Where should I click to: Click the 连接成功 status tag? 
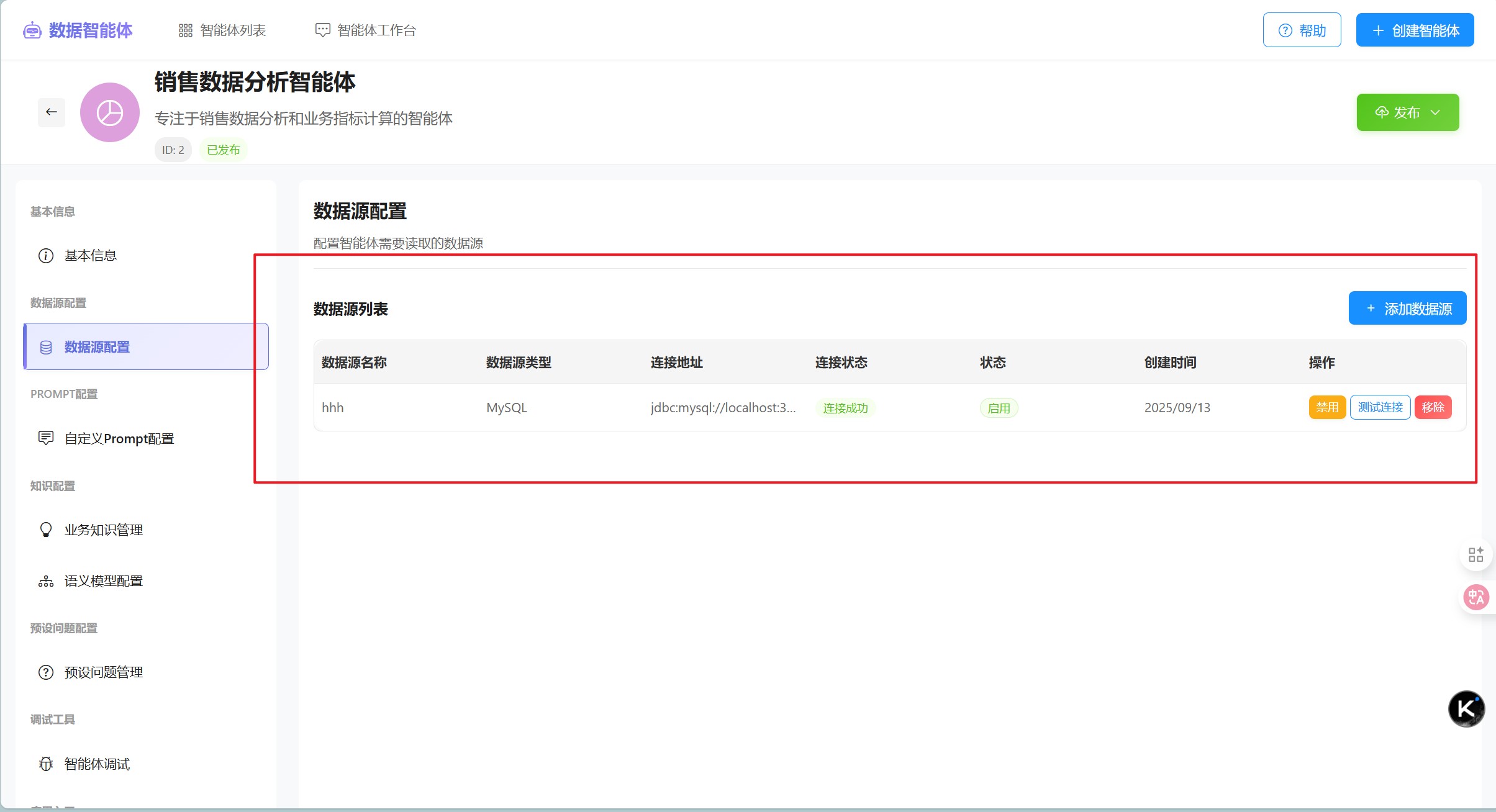point(845,408)
